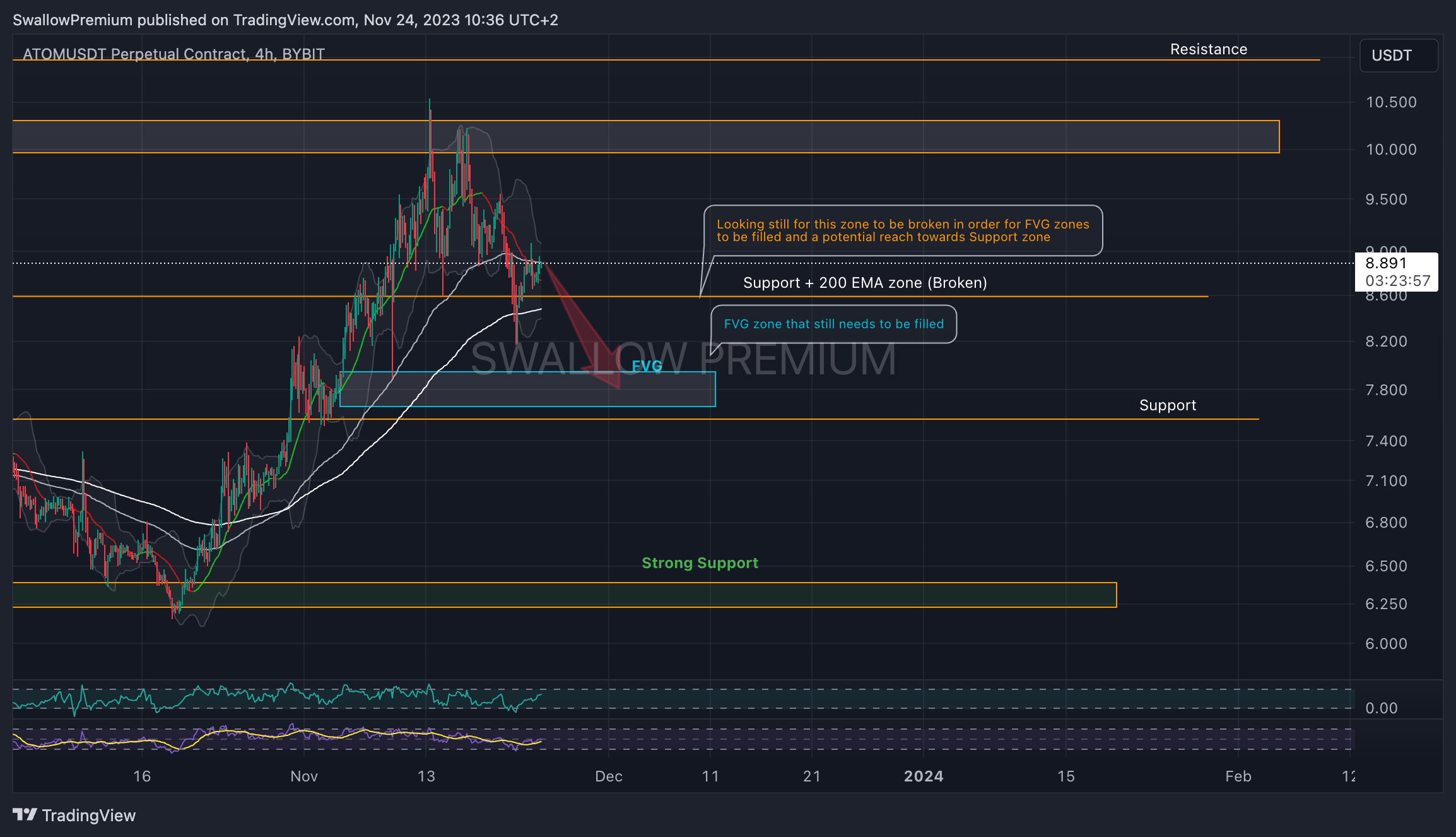Screen dimensions: 1456x837
Task: Click the 7.400 price axis label
Action: point(1386,441)
